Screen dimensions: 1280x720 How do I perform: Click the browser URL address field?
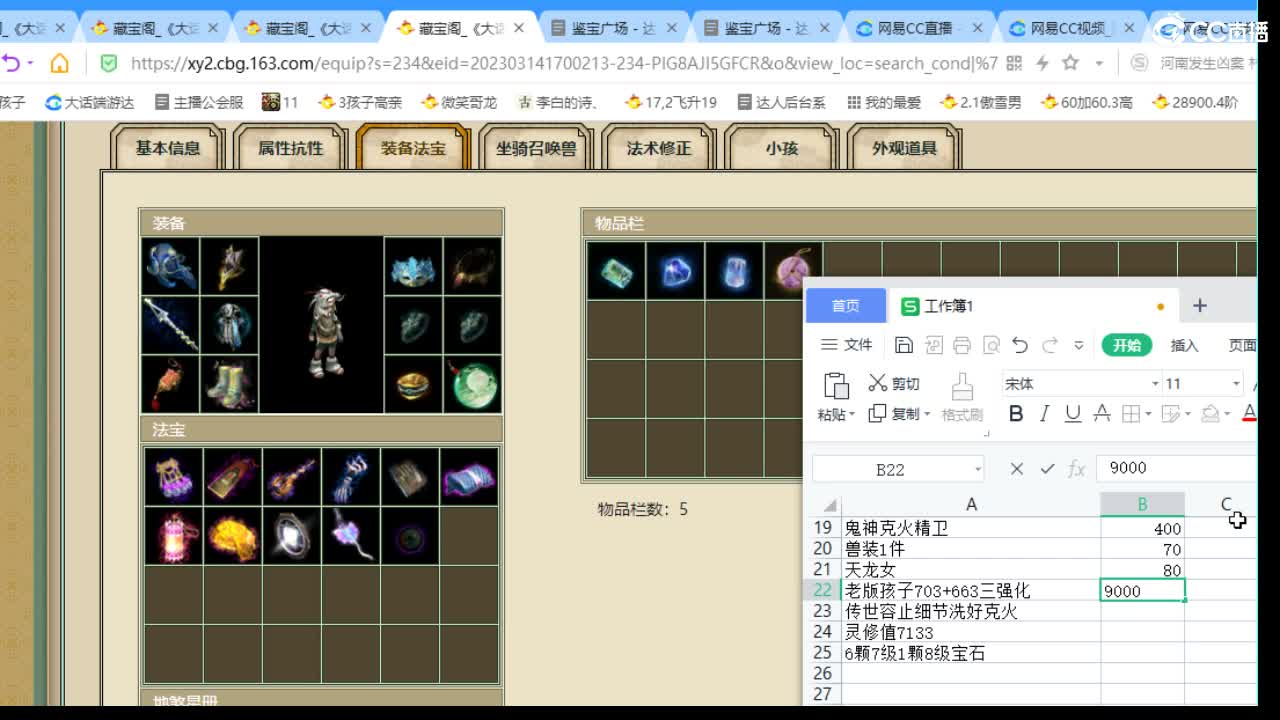tap(563, 63)
